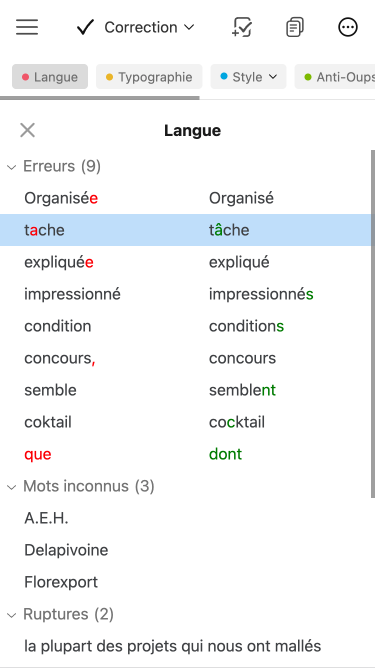Close the Langue panel with X
375x668 pixels.
coord(27,130)
